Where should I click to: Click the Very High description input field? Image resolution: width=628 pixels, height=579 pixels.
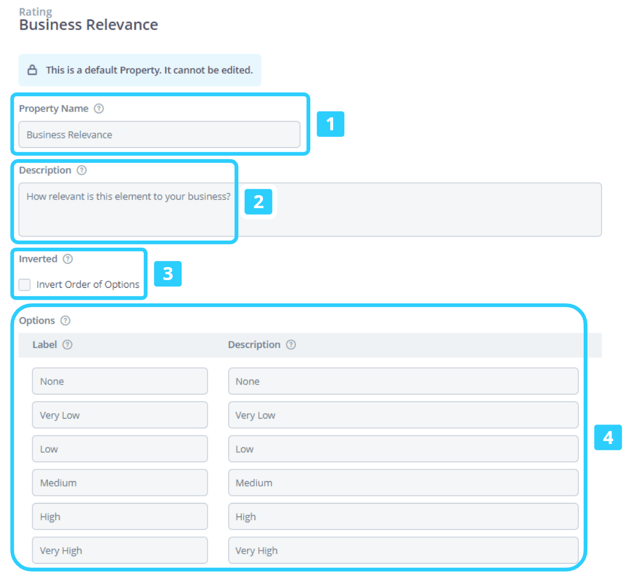(403, 551)
